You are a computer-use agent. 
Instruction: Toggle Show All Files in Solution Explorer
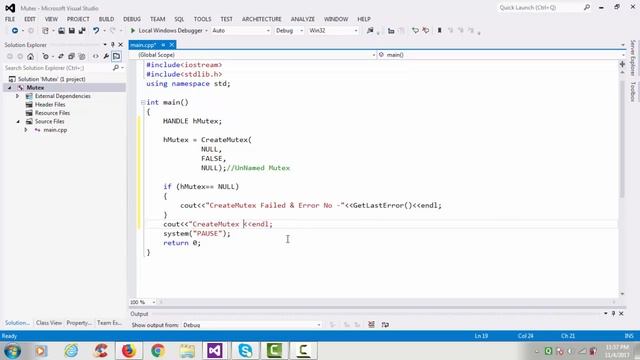click(82, 56)
